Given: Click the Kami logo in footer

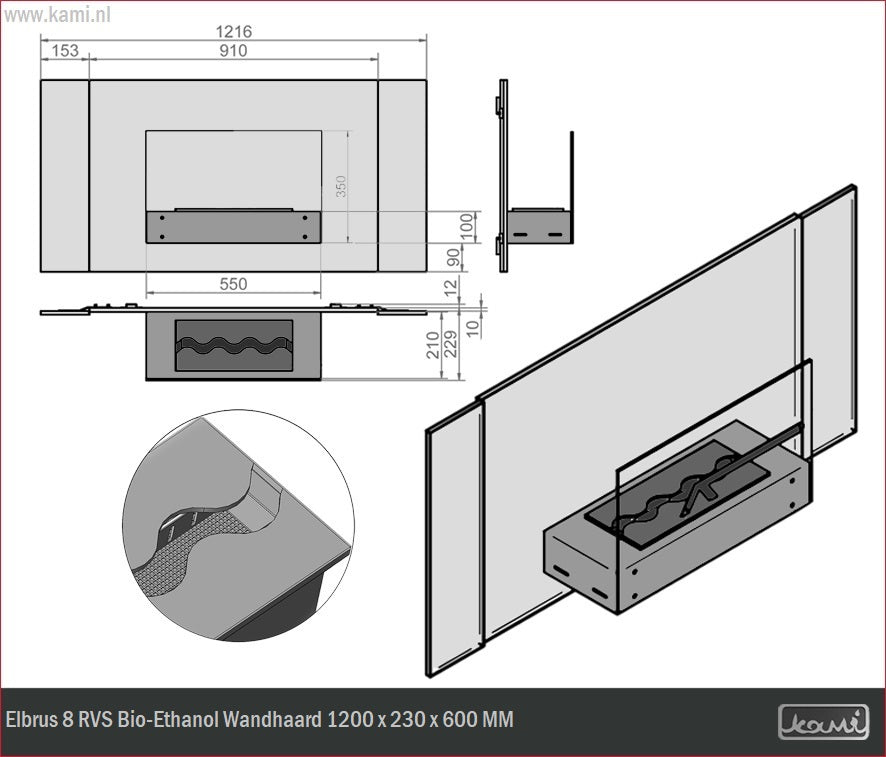Looking at the screenshot, I should pyautogui.click(x=823, y=721).
